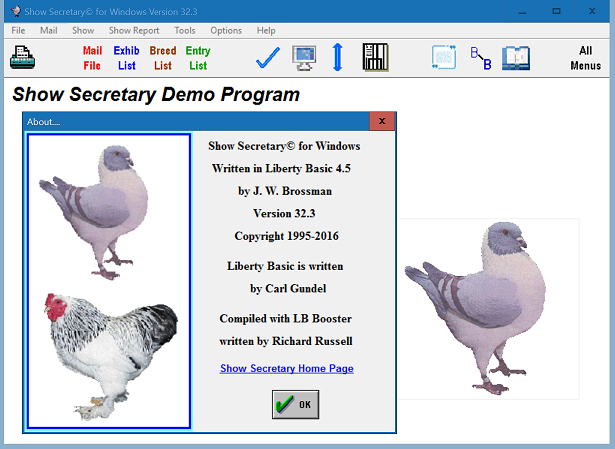Screen dimensions: 615x449
Task: Open the Show menu
Action: click(83, 31)
